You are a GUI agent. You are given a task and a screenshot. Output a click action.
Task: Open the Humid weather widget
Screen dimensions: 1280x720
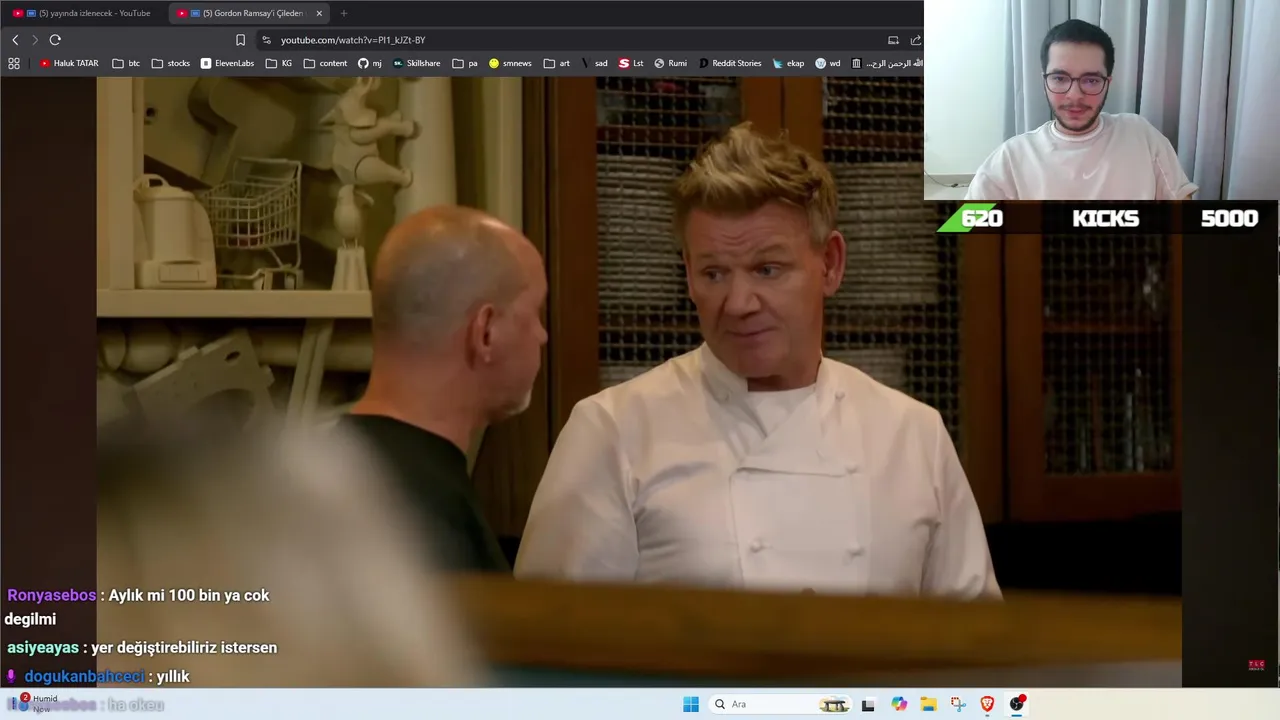35,704
